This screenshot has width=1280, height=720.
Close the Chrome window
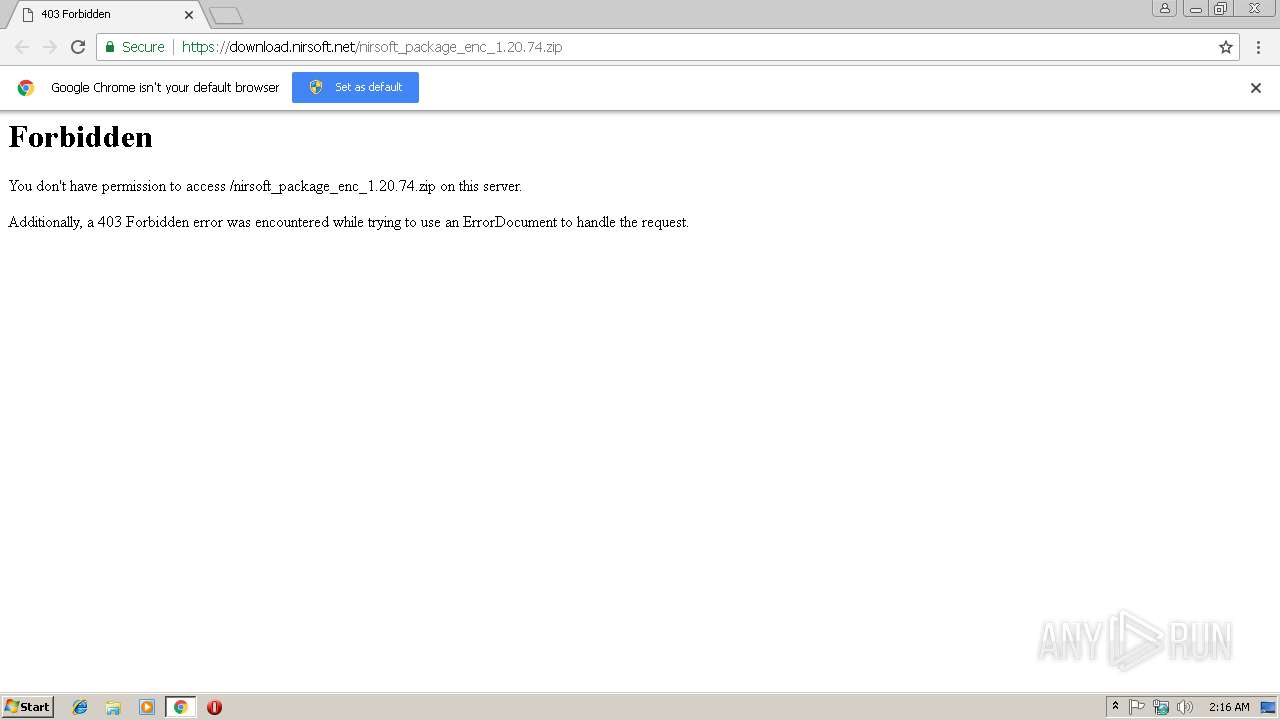click(x=1254, y=8)
